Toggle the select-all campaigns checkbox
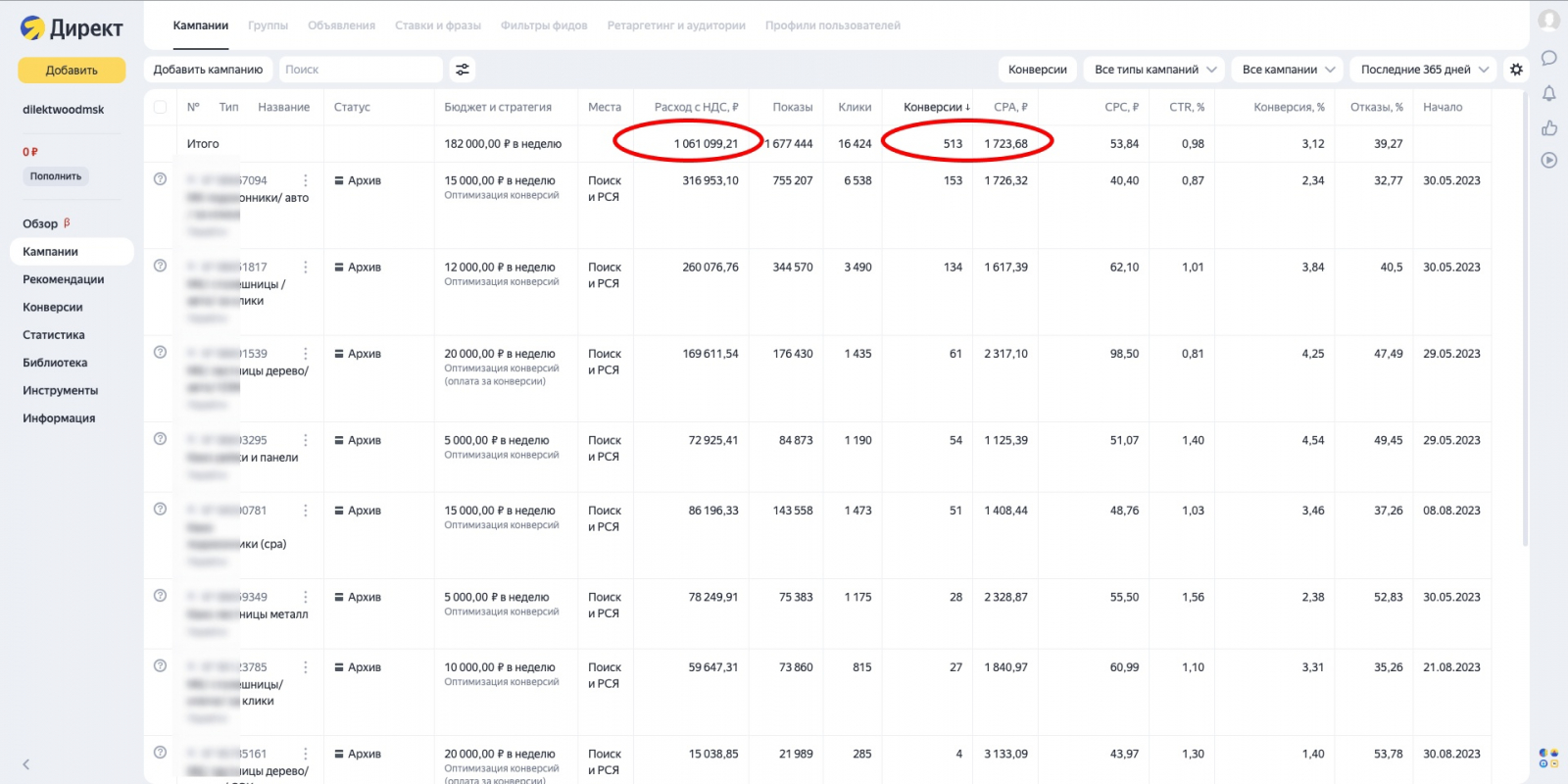 (160, 107)
